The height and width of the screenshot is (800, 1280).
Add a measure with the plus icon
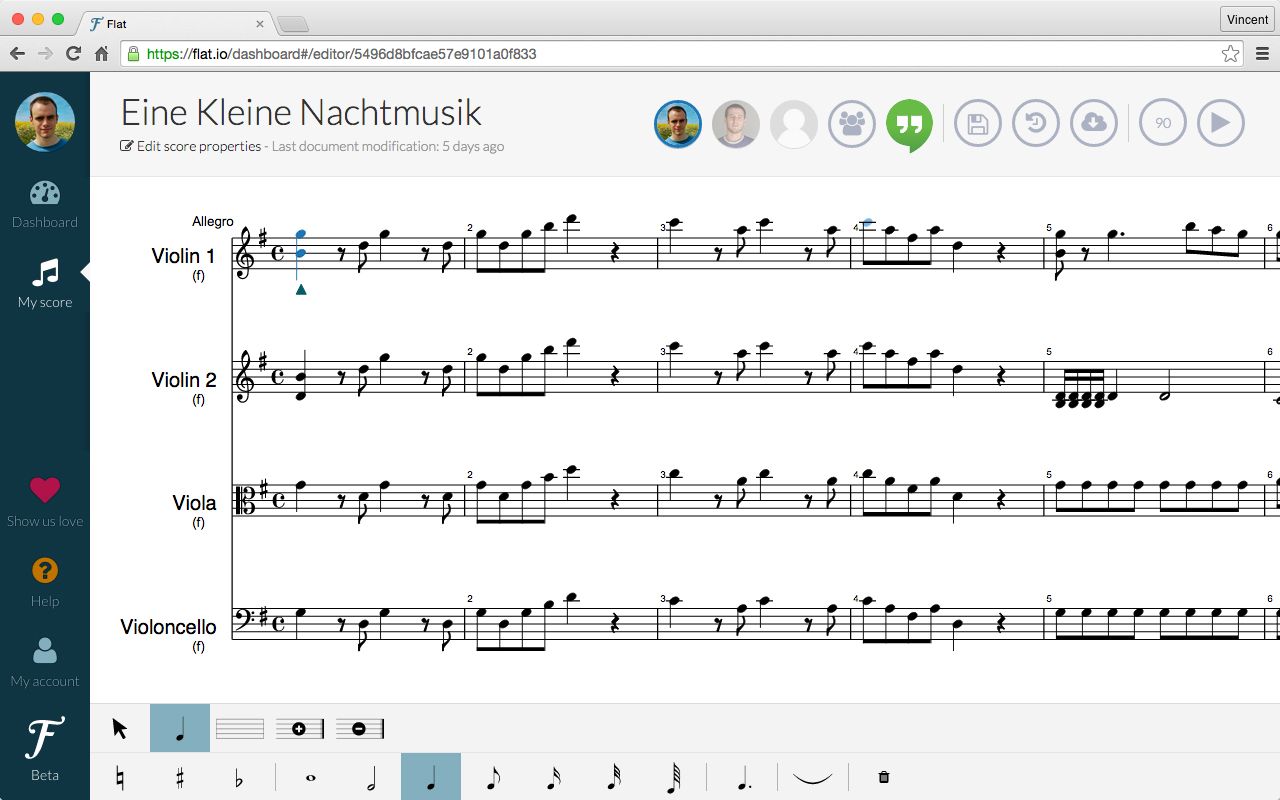(x=299, y=729)
